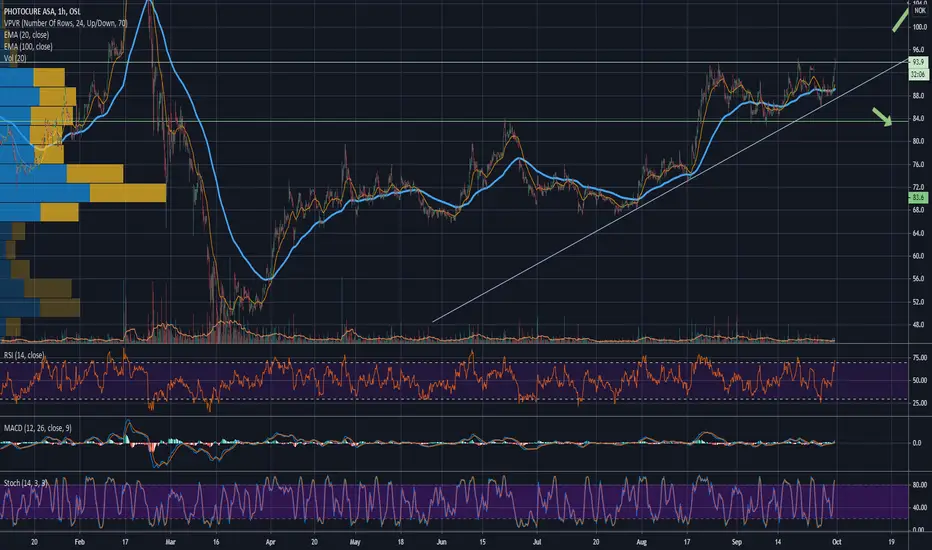Click the Apr label on time axis
Image resolution: width=932 pixels, height=550 pixels.
270,542
